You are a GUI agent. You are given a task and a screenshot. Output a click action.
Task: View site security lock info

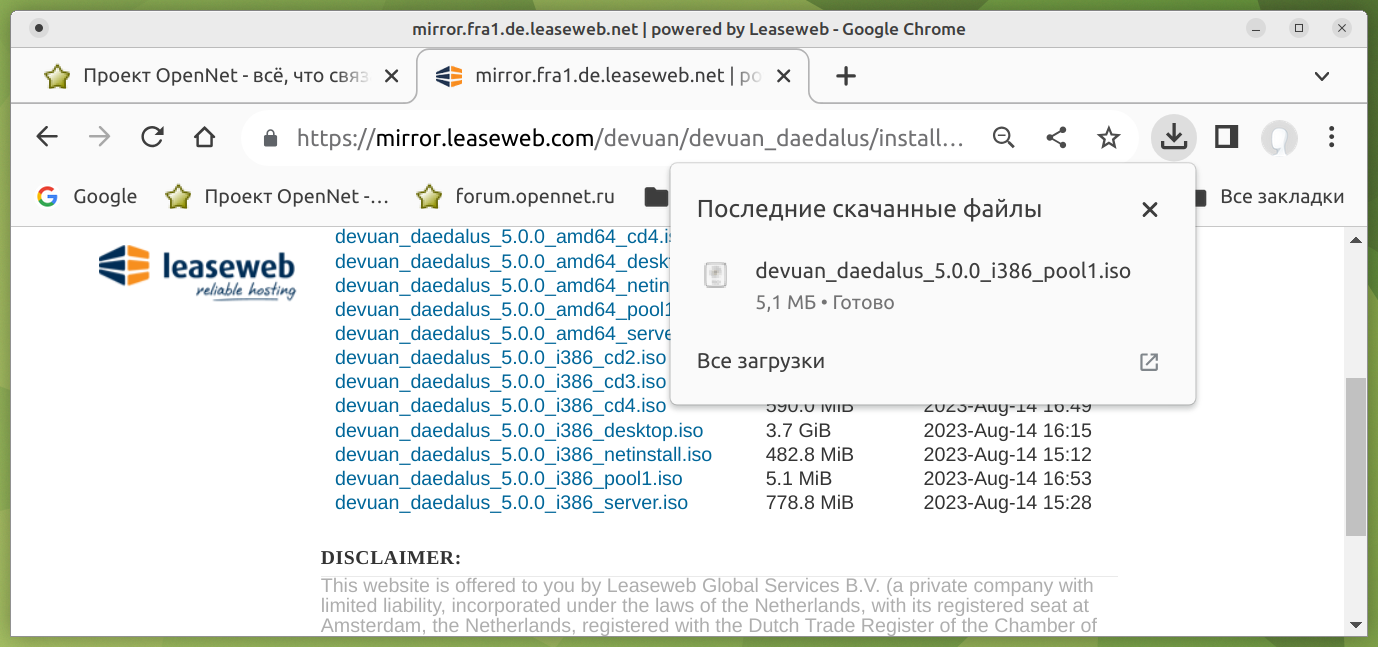(270, 138)
